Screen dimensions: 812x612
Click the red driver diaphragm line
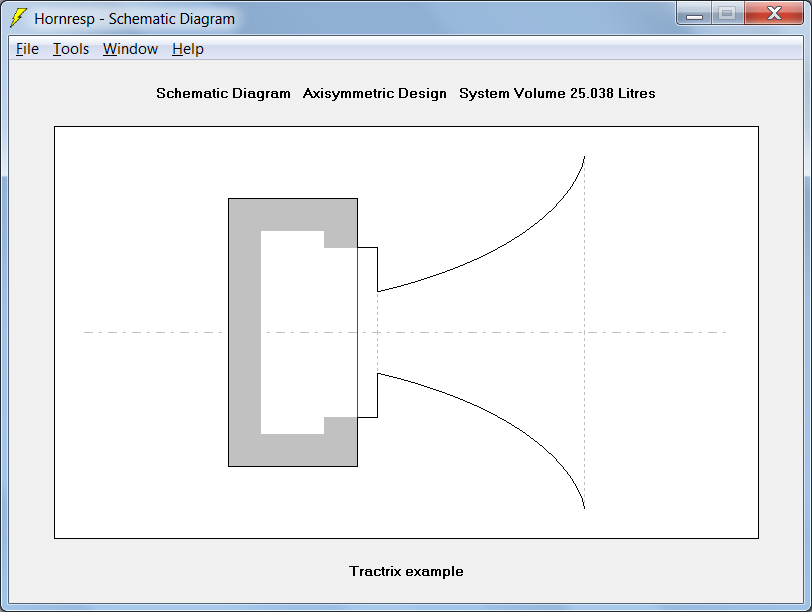[357, 332]
